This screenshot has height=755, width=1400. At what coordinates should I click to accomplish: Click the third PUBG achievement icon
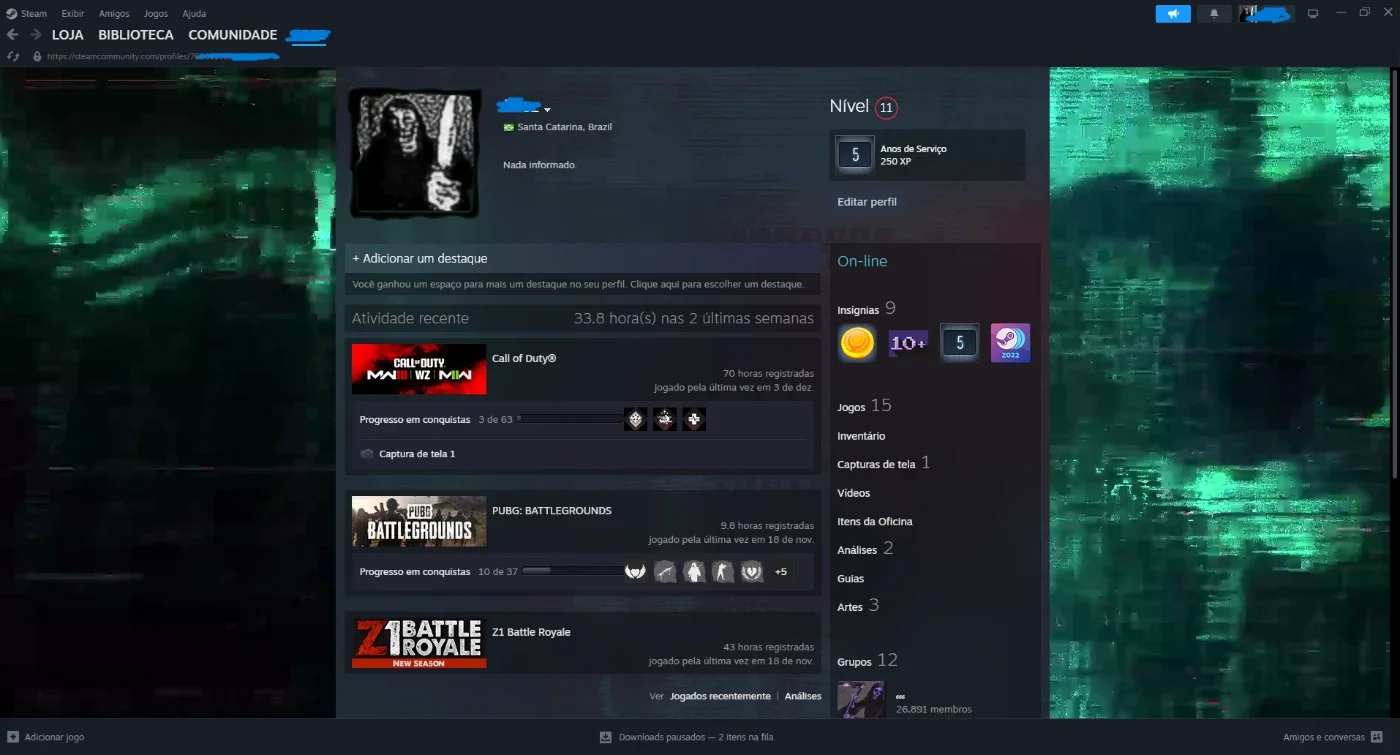click(694, 572)
